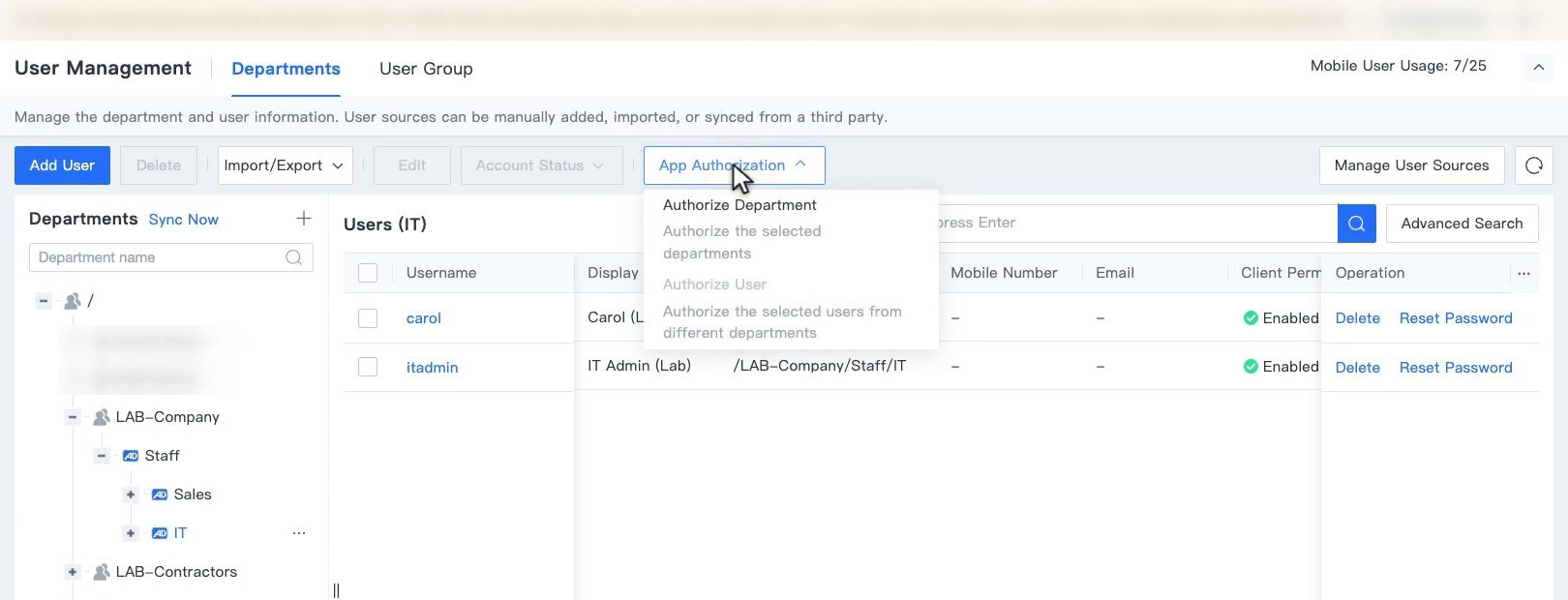Open Manage User Sources
1568x600 pixels.
click(1411, 165)
